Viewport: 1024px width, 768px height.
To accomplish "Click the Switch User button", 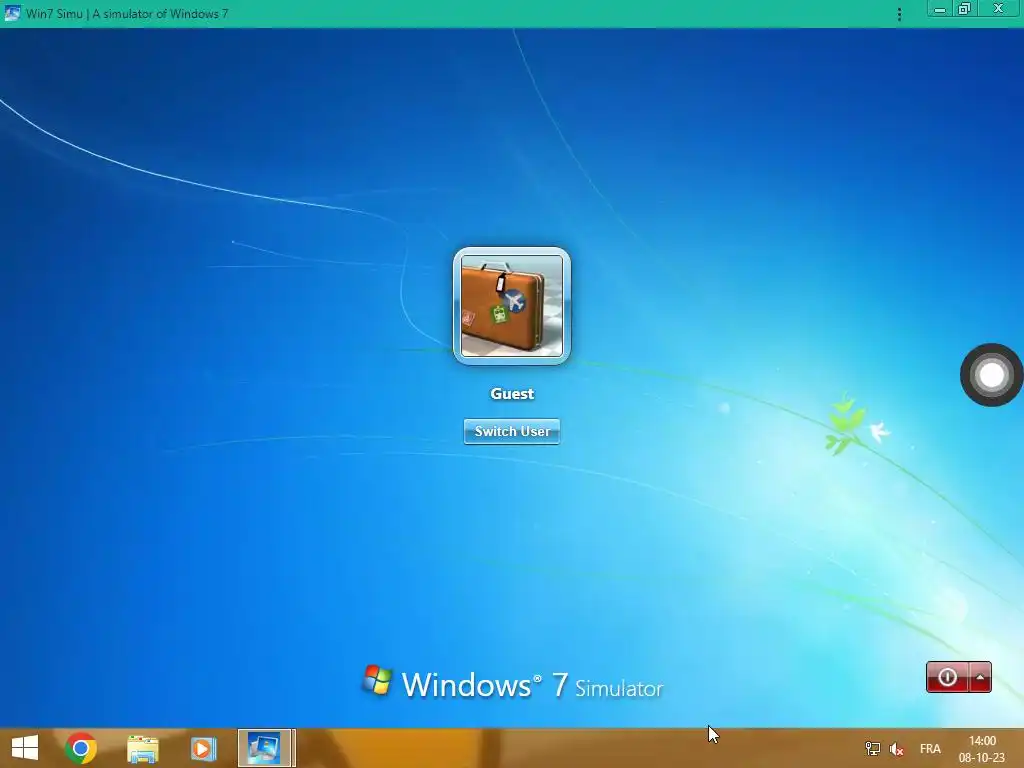I will pos(512,431).
